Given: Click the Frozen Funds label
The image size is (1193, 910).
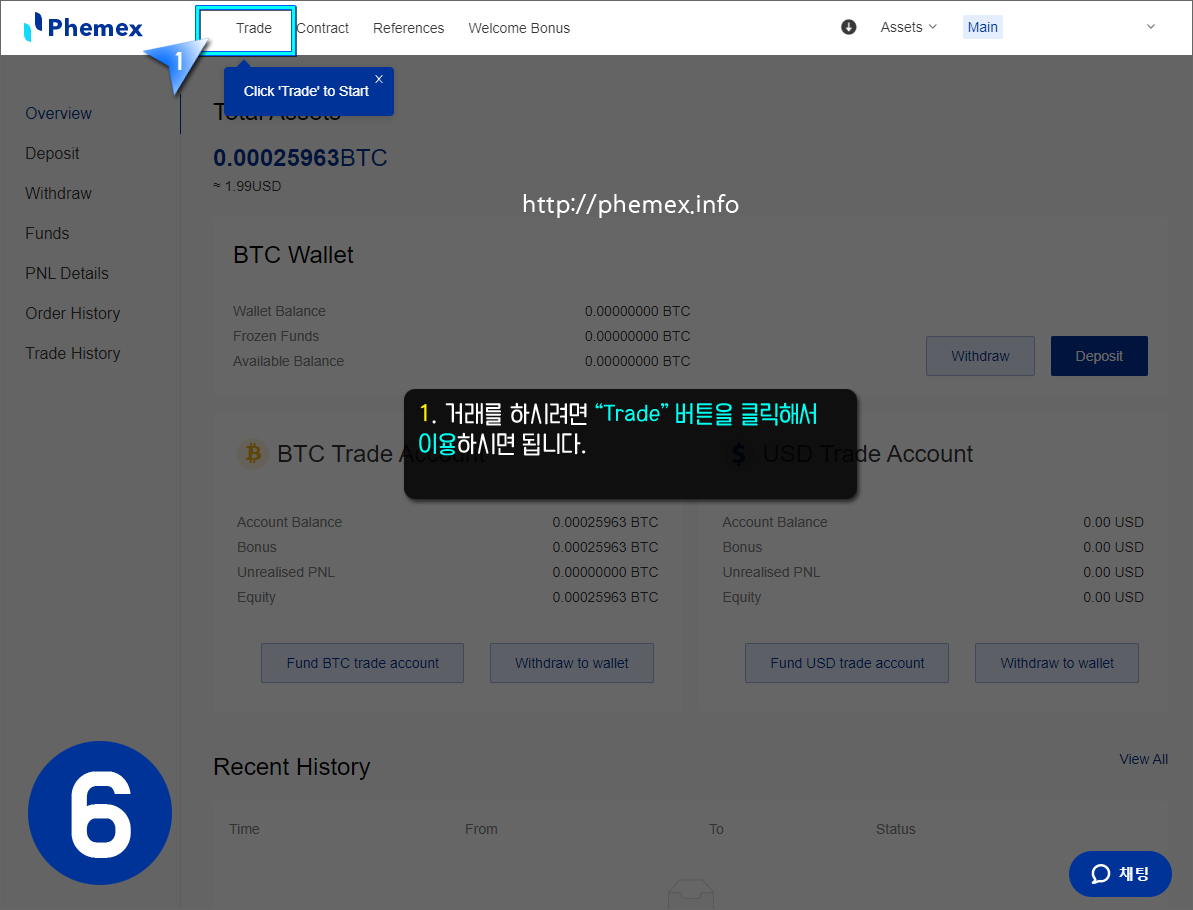Looking at the screenshot, I should pos(276,336).
